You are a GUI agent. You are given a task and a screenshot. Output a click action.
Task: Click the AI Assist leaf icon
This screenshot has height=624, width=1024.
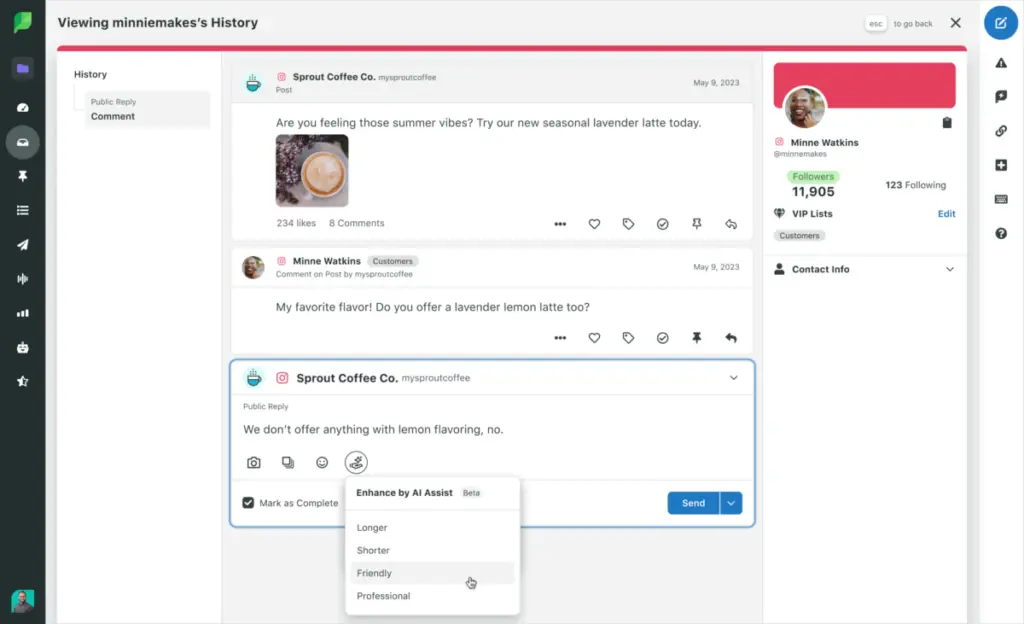click(356, 462)
